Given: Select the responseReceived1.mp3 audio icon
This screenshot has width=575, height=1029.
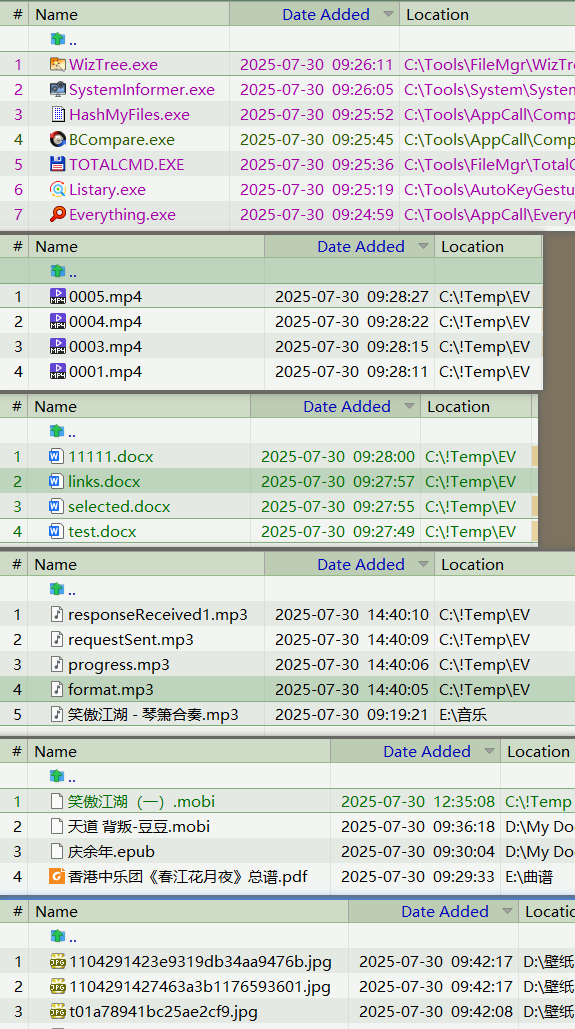Looking at the screenshot, I should tap(57, 614).
